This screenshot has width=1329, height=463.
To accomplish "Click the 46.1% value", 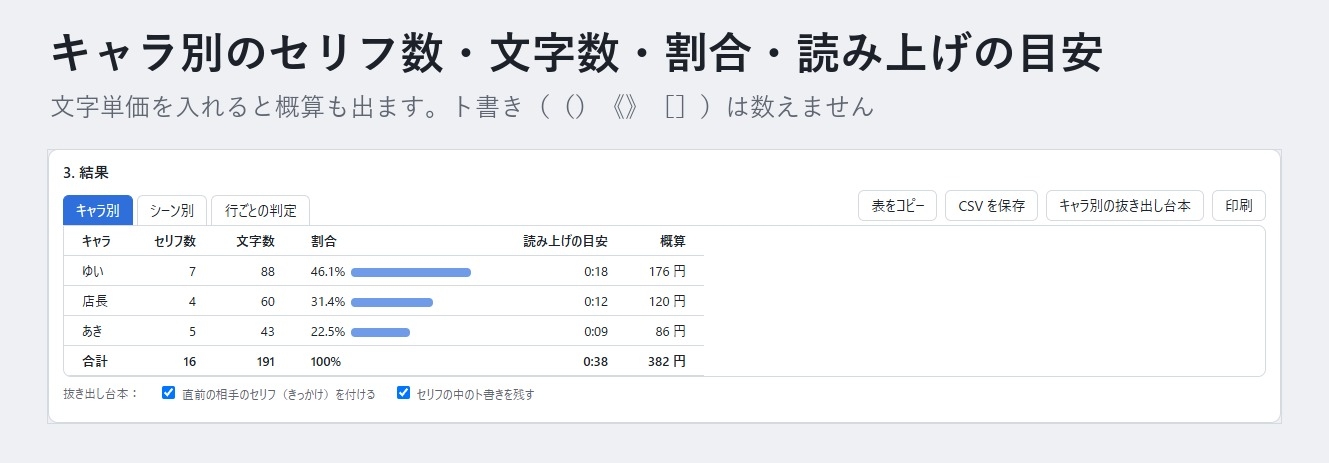I will 328,271.
